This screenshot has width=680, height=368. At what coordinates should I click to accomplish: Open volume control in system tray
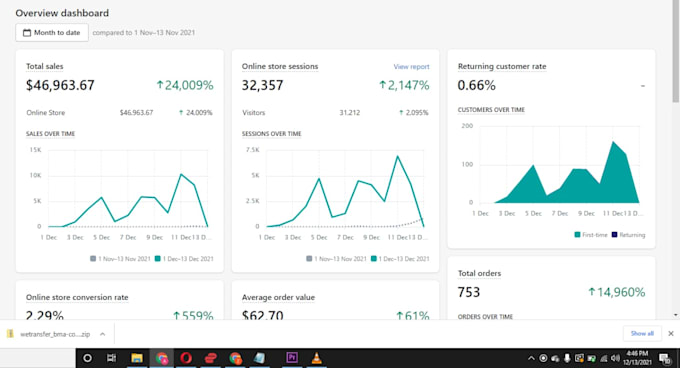click(x=615, y=358)
